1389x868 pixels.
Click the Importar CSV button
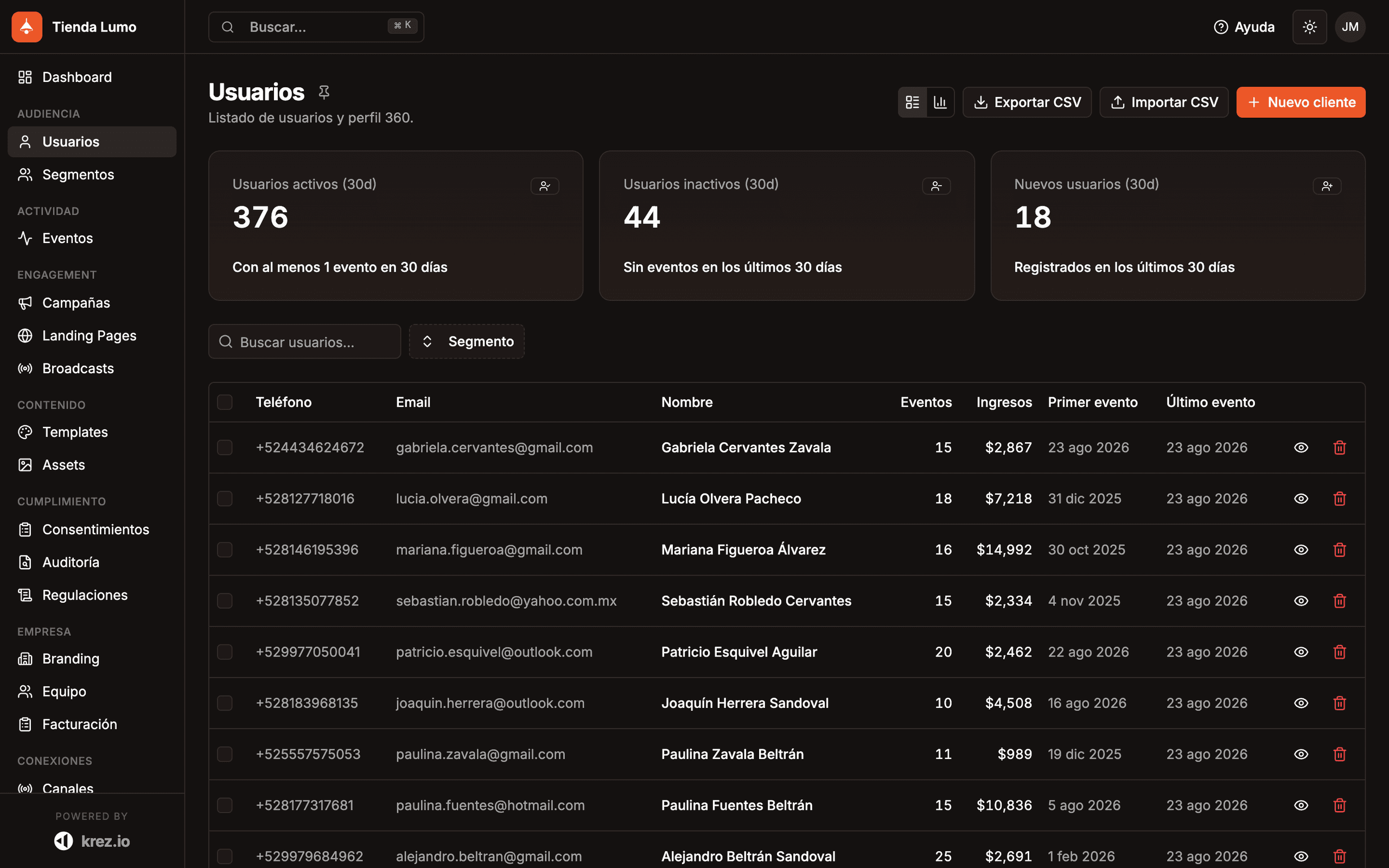click(1163, 102)
